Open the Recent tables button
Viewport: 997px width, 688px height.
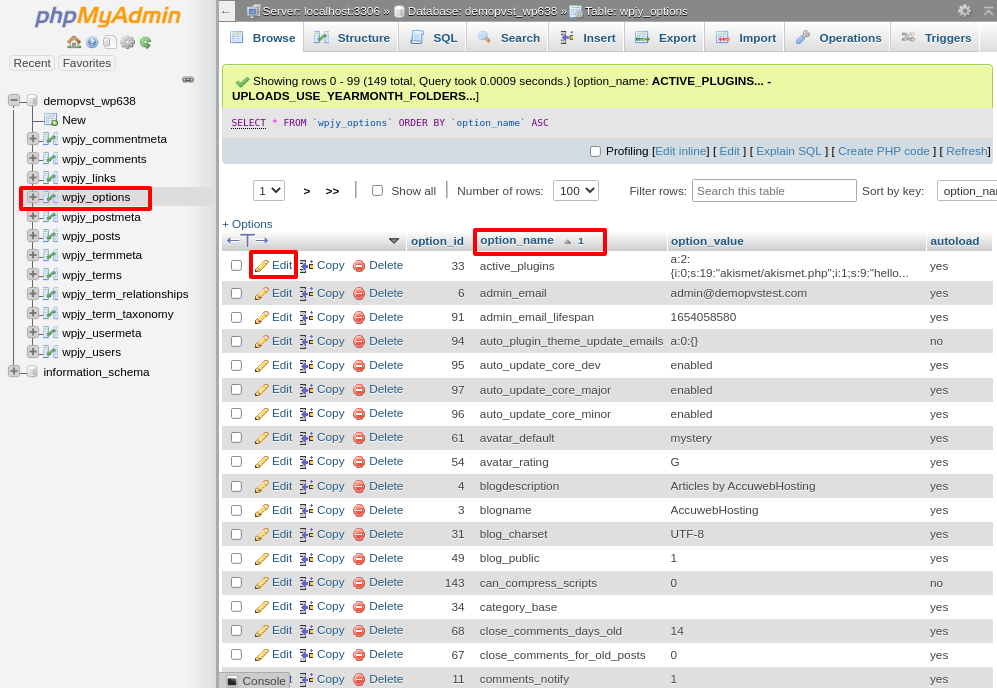coord(32,63)
